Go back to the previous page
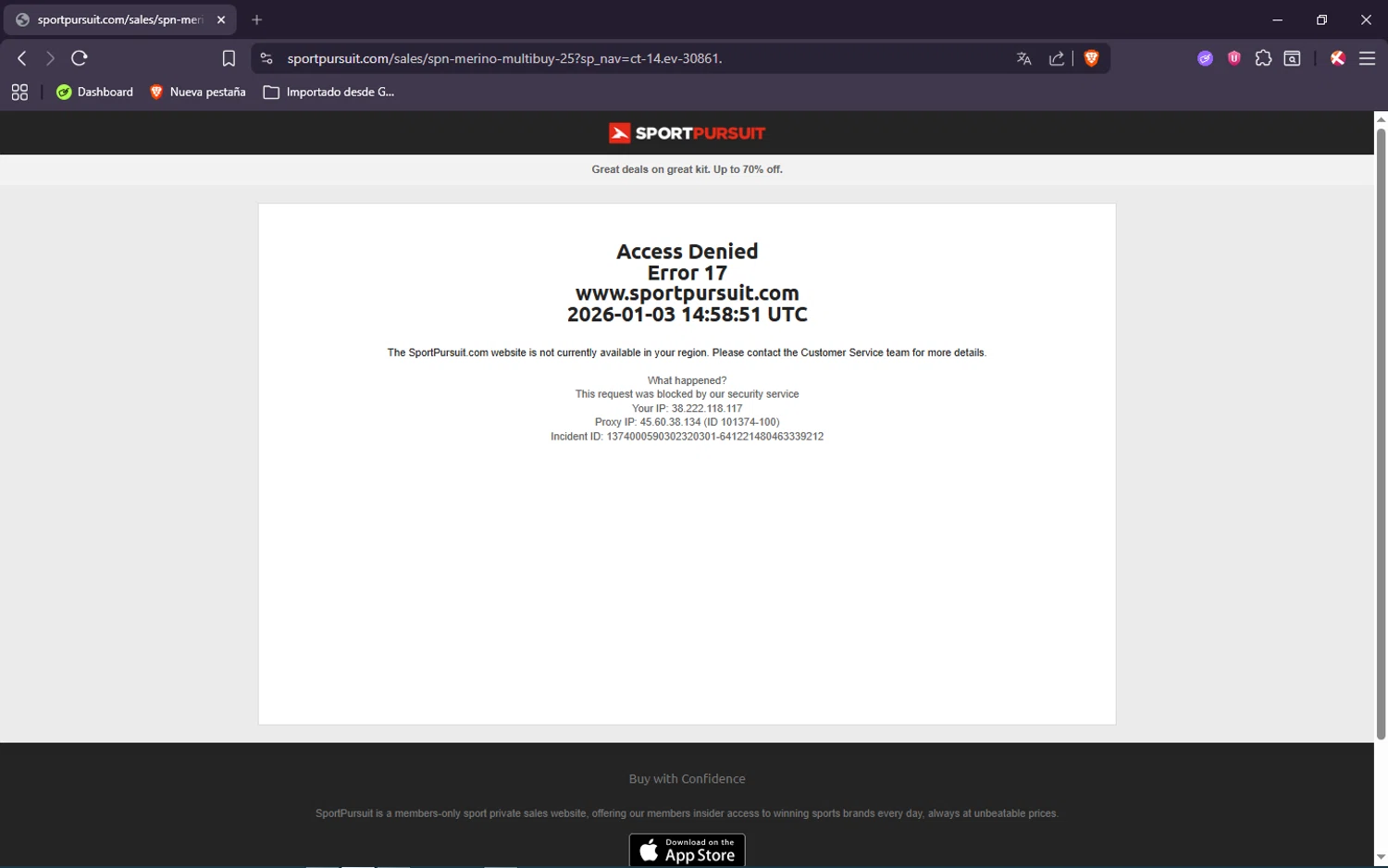The height and width of the screenshot is (868, 1388). click(x=22, y=58)
